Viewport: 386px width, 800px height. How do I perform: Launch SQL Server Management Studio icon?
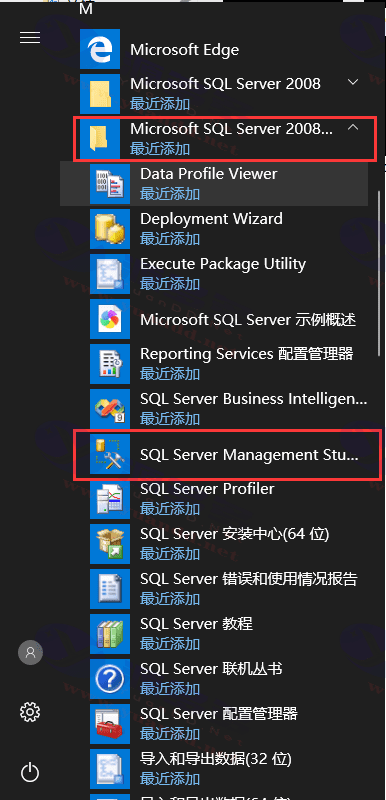point(110,454)
